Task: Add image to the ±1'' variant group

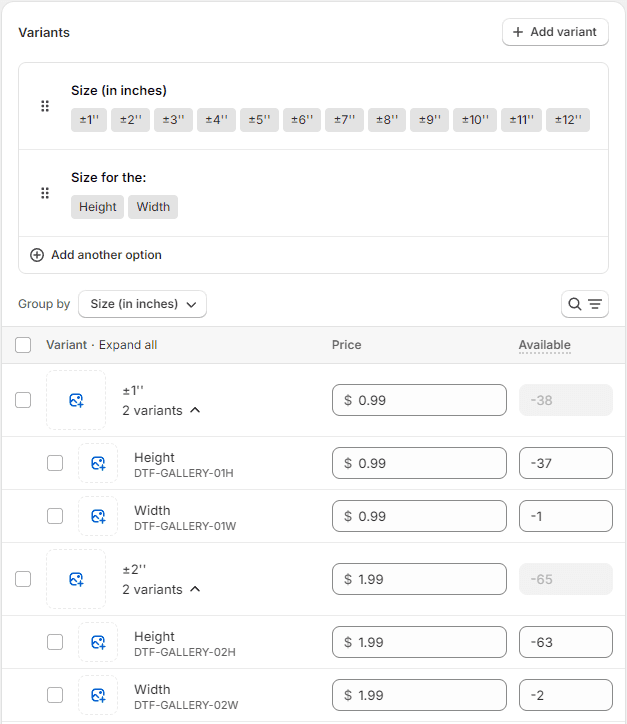Action: [76, 400]
